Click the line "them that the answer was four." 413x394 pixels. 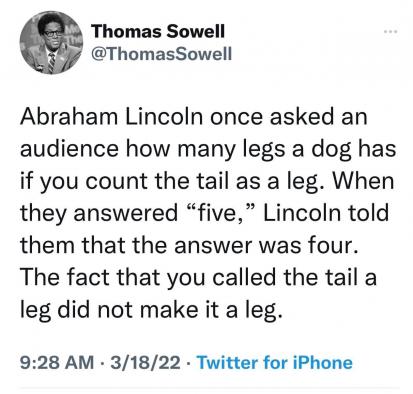[187, 245]
